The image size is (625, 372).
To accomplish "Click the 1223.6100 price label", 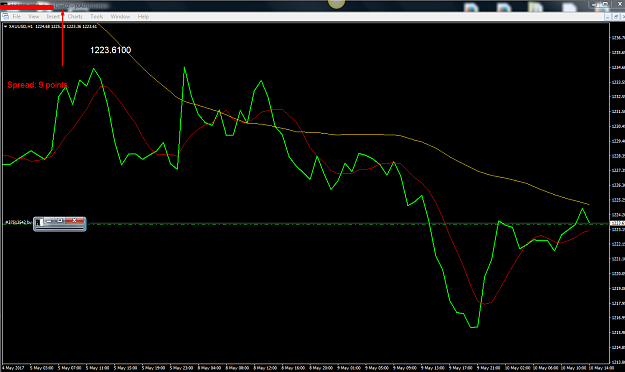I will [x=110, y=50].
